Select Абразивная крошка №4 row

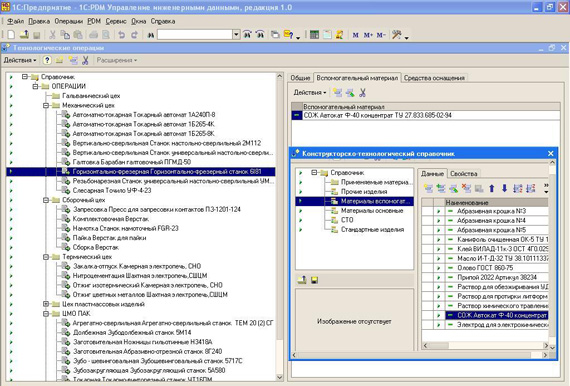(485, 221)
